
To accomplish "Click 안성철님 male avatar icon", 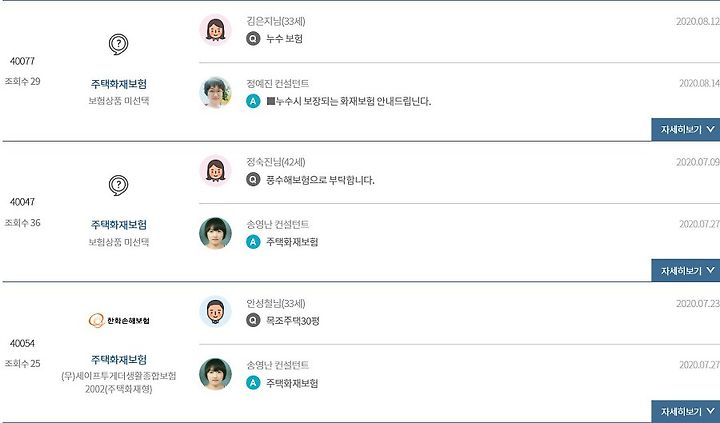I will pyautogui.click(x=215, y=312).
